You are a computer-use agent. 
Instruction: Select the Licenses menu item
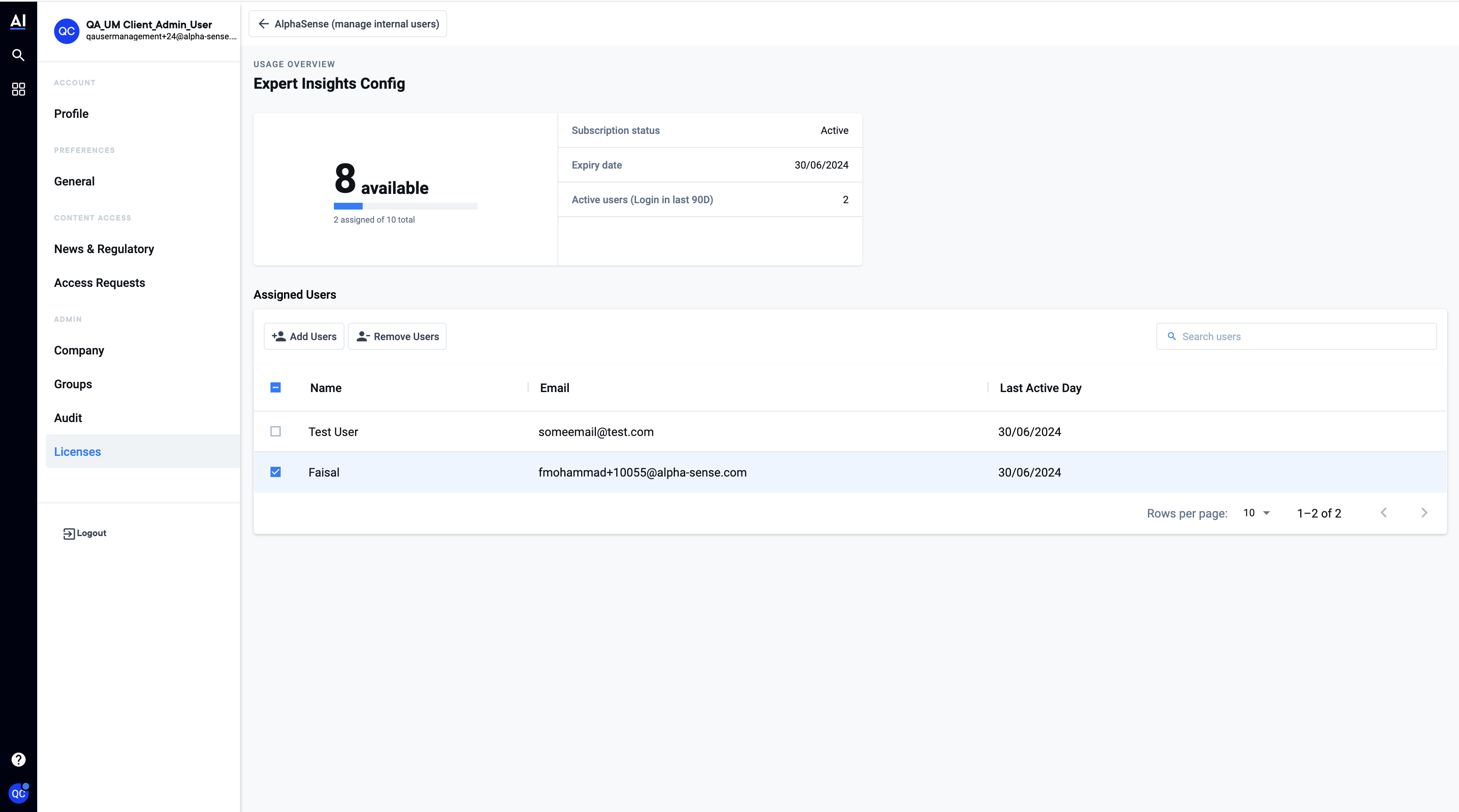pyautogui.click(x=143, y=451)
